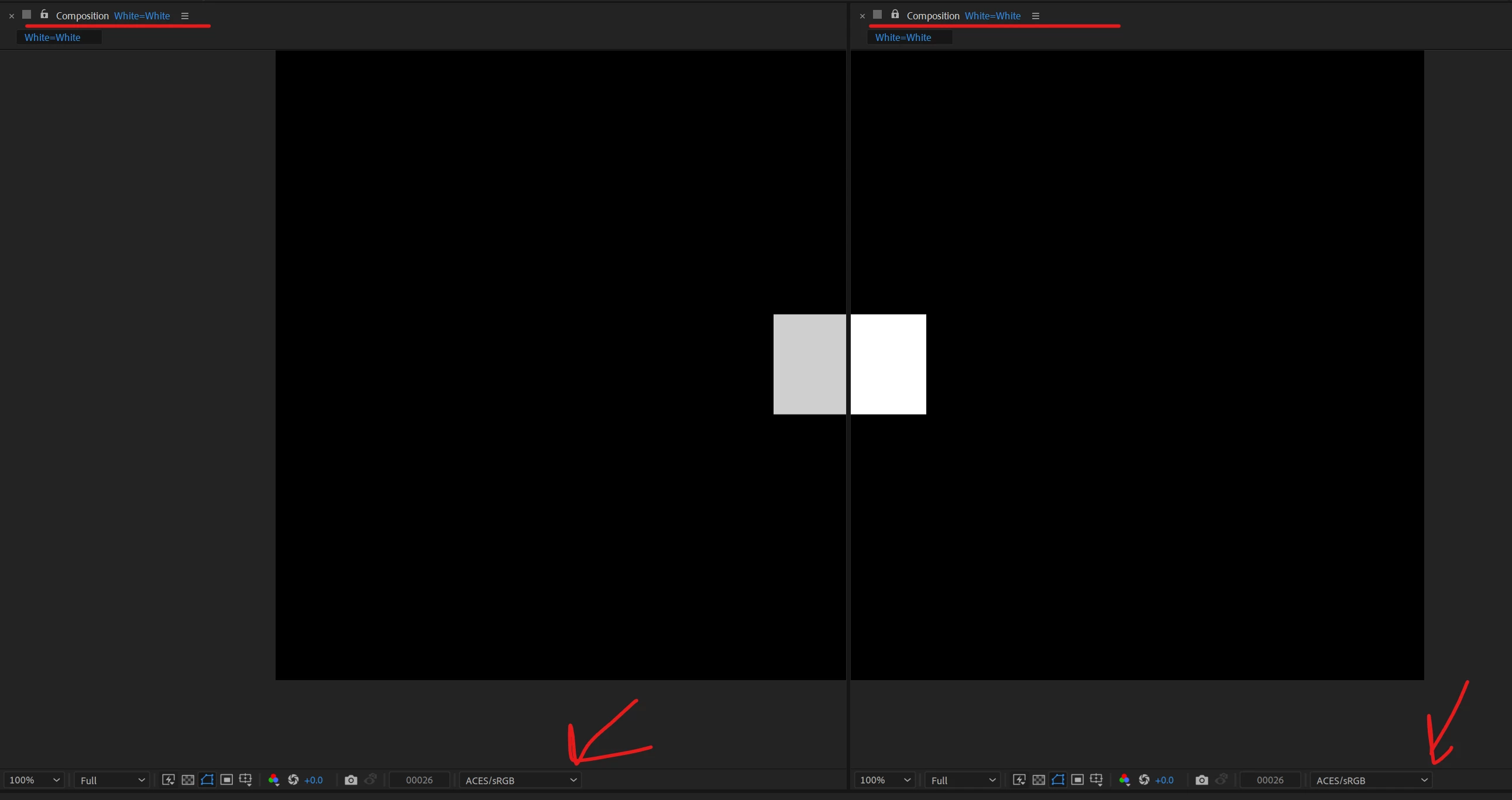Screen dimensions: 1512x800
Task: Open left viewer magnification dropdown showing 100%
Action: (x=34, y=780)
